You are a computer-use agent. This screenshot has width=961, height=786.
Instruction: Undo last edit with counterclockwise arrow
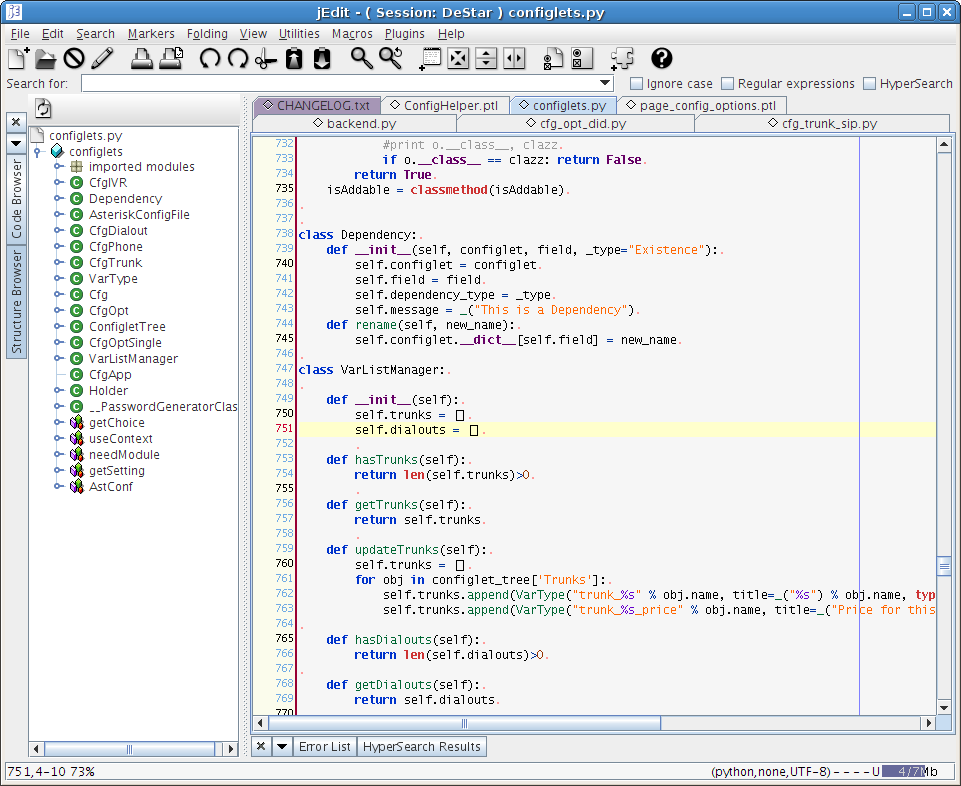coord(210,59)
